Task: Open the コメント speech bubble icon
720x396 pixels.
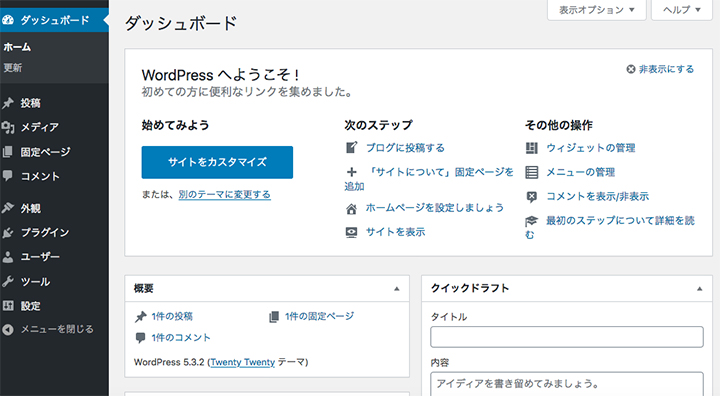Action: (x=8, y=176)
